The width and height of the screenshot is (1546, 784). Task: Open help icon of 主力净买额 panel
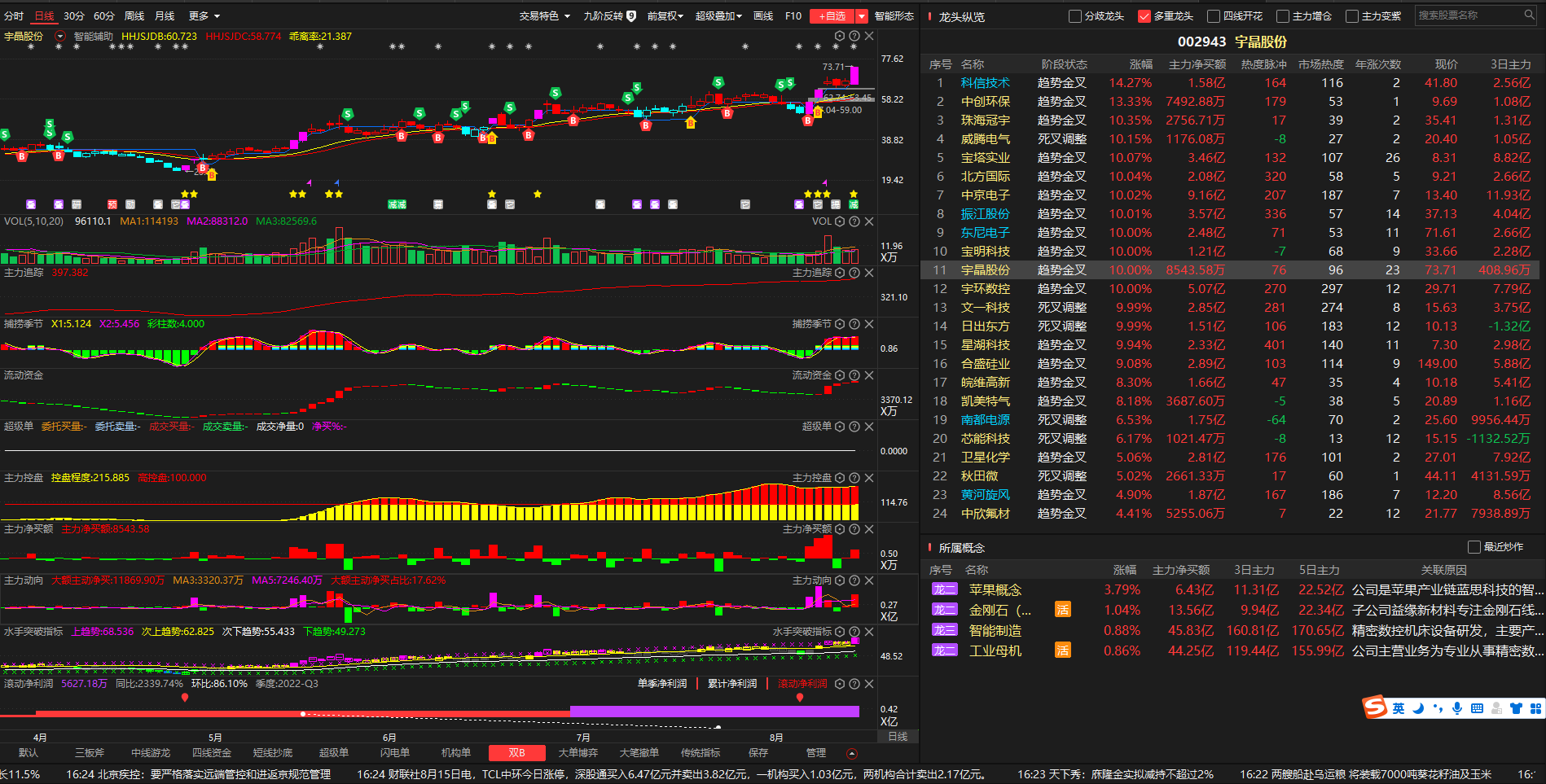click(854, 529)
